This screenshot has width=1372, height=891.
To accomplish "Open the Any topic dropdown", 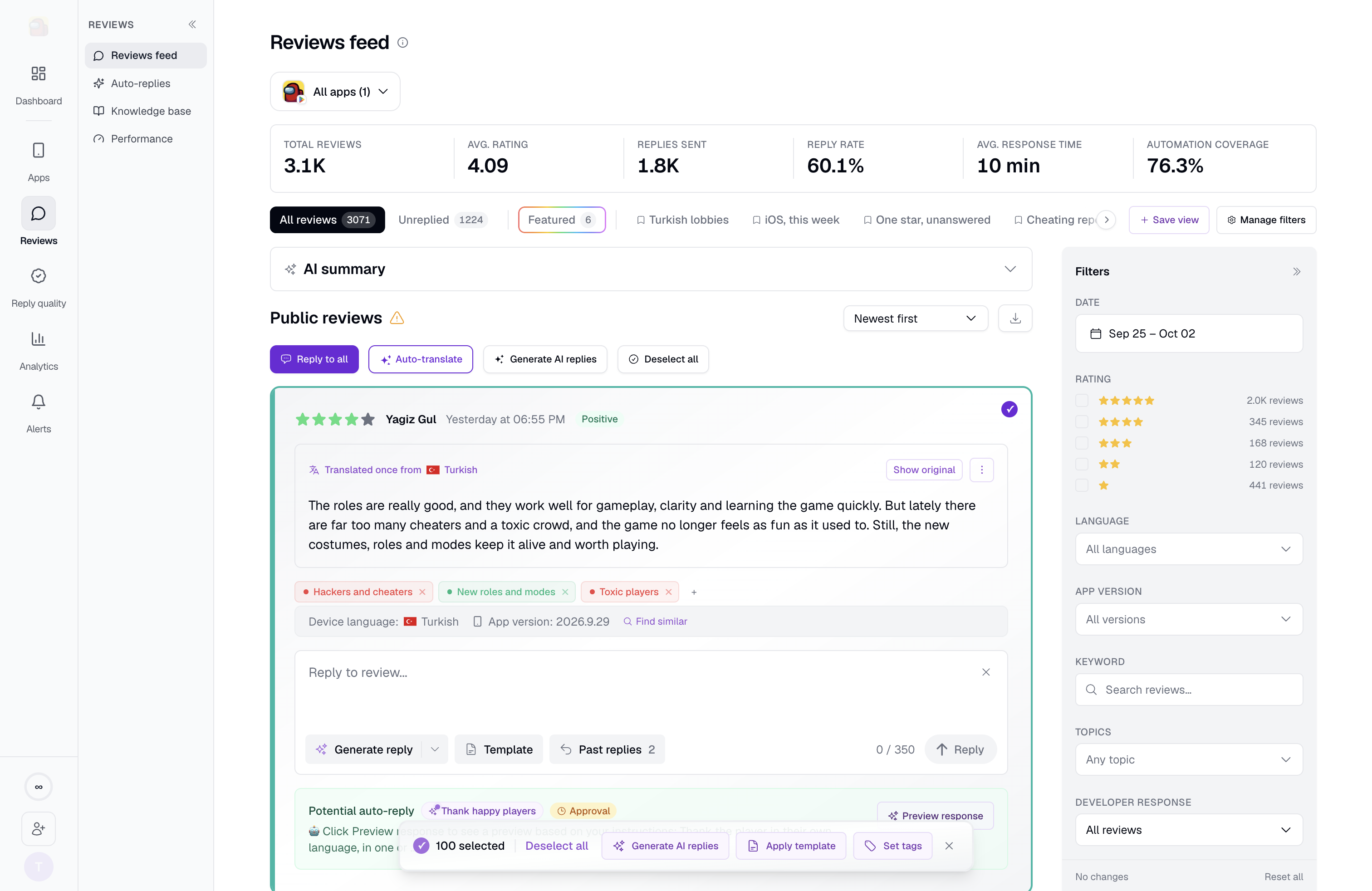I will (1188, 759).
